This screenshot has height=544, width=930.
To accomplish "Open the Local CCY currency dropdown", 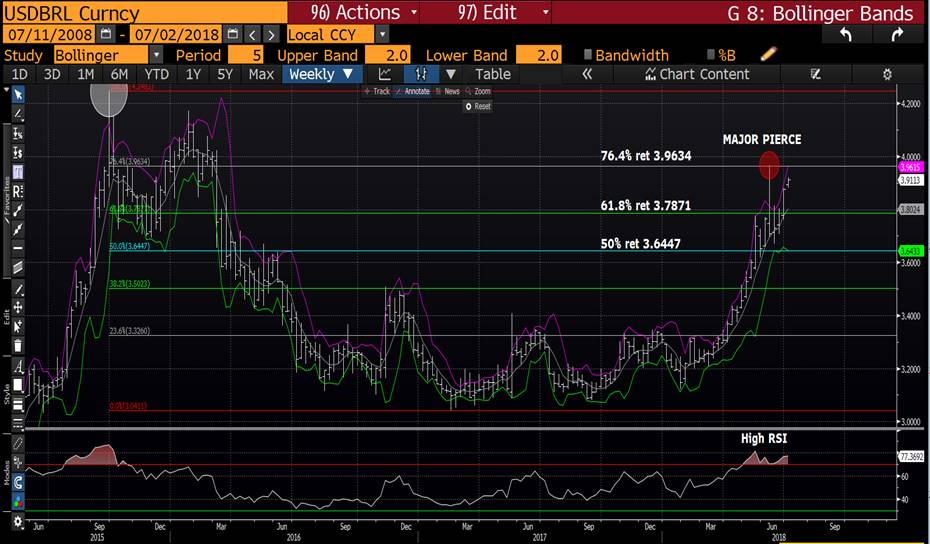I will (x=383, y=34).
